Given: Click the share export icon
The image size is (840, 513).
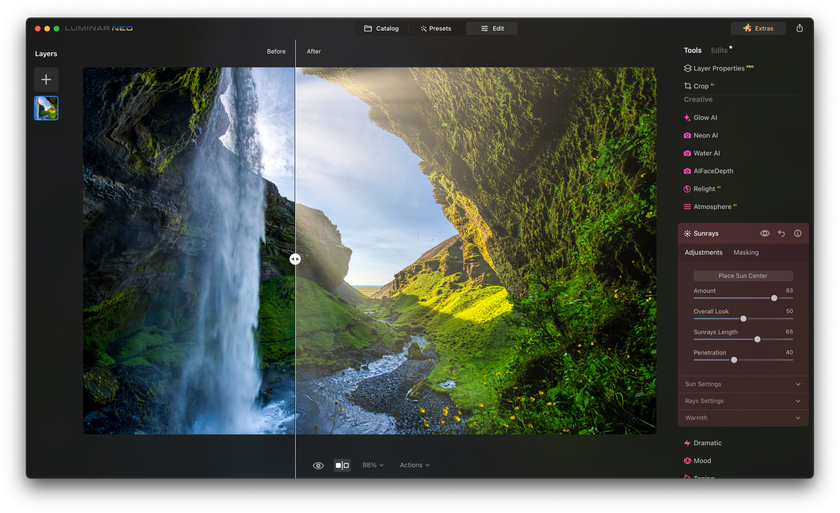Looking at the screenshot, I should [799, 28].
